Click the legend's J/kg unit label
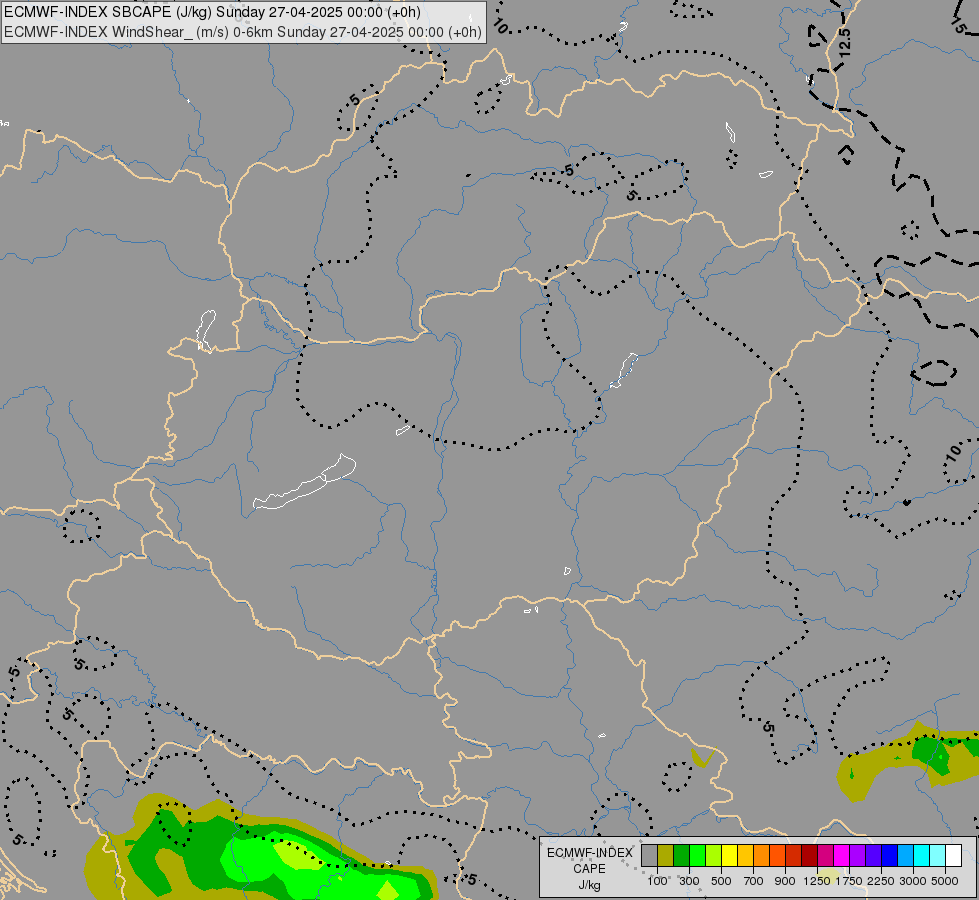The height and width of the screenshot is (900, 979). (x=589, y=885)
